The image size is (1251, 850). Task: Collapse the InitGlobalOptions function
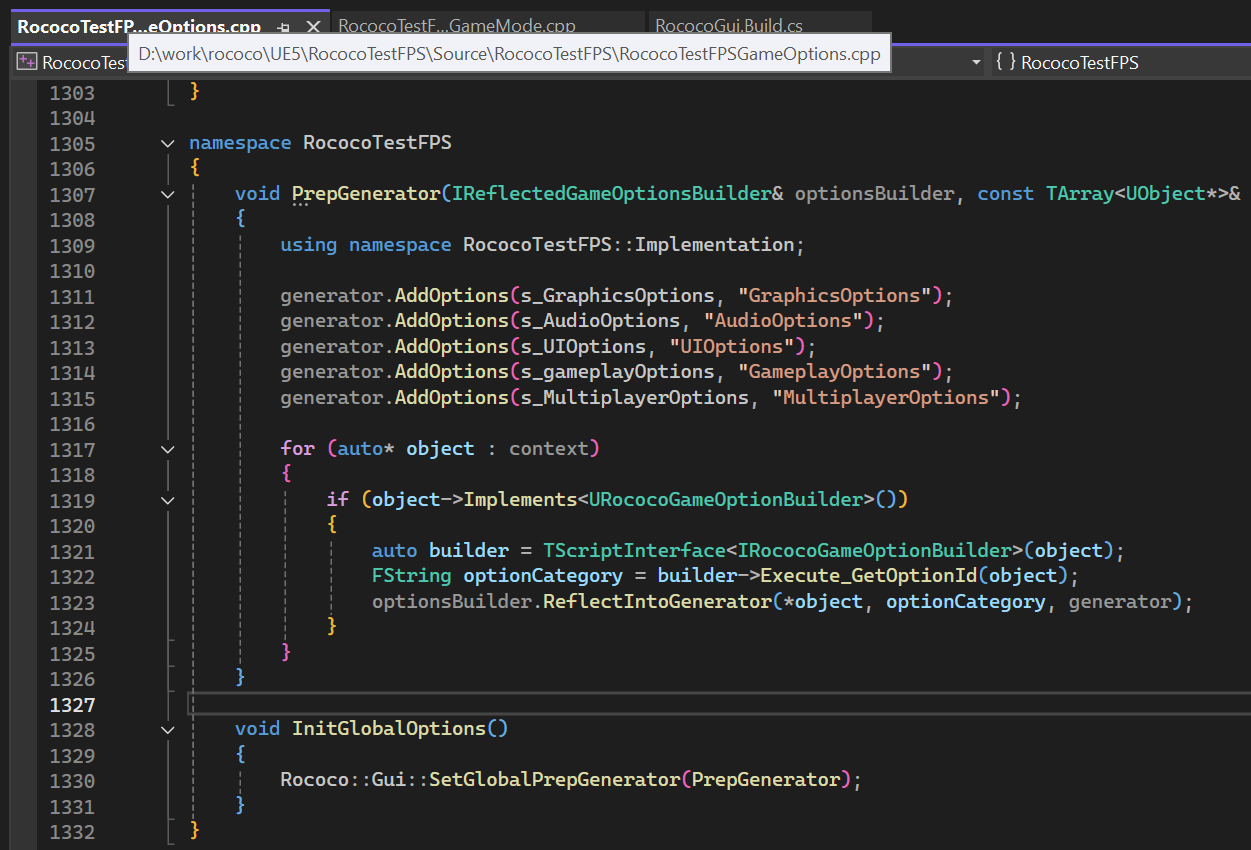[x=167, y=729]
